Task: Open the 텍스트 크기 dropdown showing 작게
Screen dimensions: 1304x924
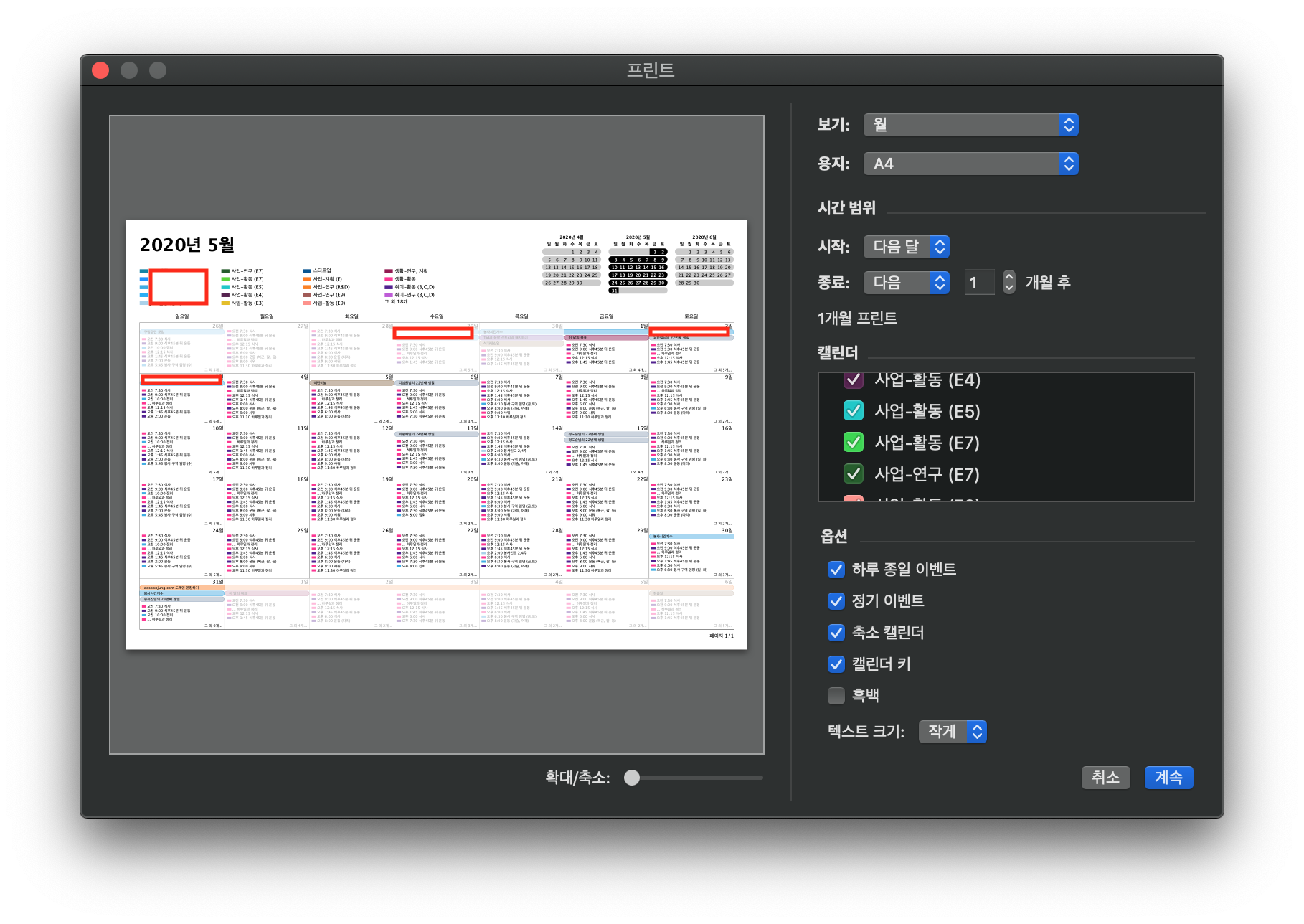Action: click(953, 731)
